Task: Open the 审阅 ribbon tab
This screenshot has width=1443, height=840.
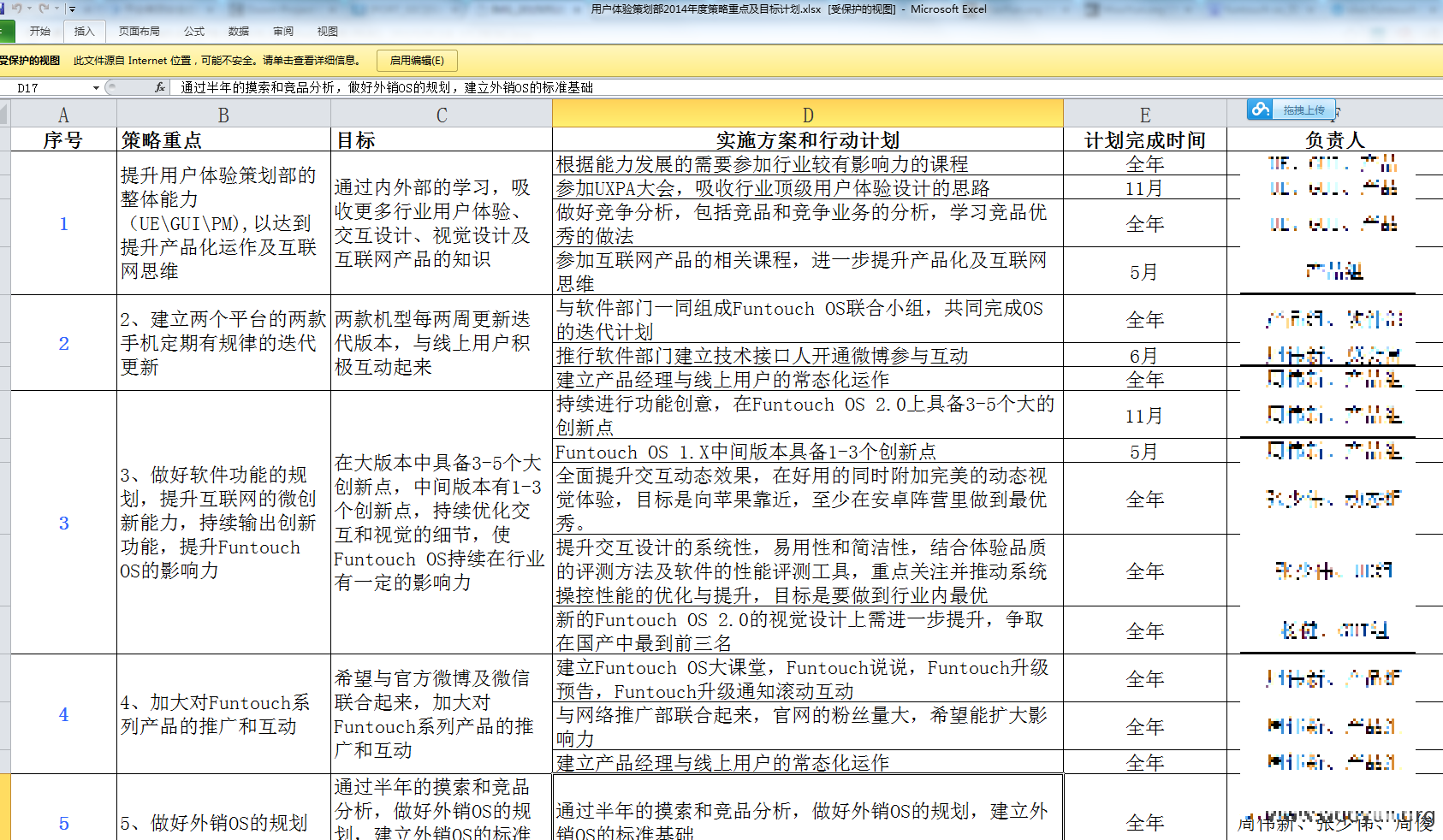Action: [x=283, y=32]
